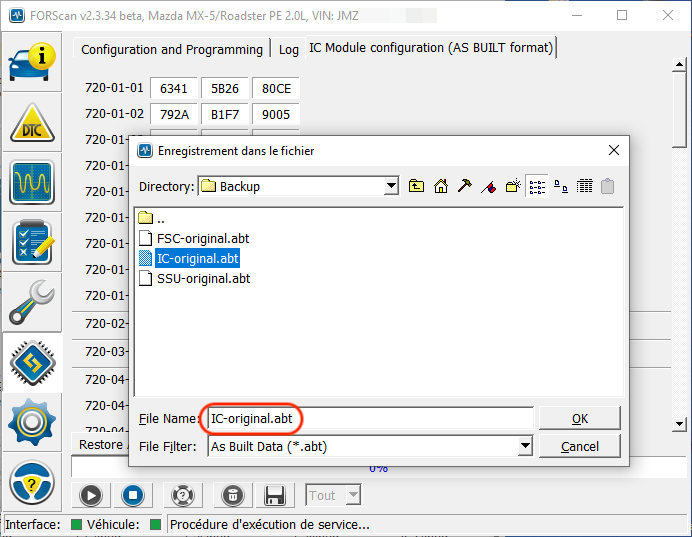Open the steering wheel help section
692x537 pixels.
32,482
